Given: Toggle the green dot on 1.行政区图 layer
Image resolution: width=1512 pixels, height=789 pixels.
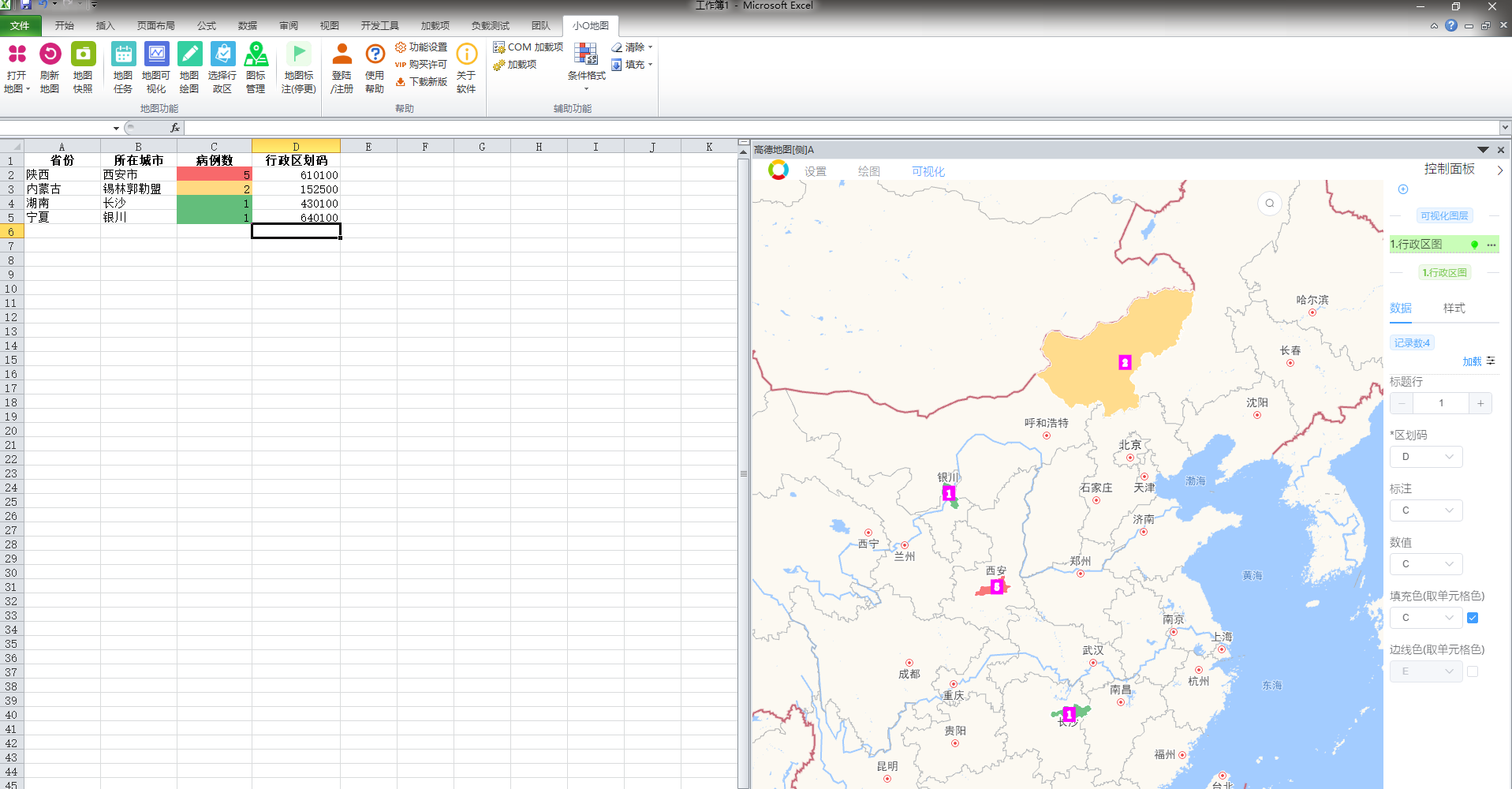Looking at the screenshot, I should pyautogui.click(x=1474, y=245).
